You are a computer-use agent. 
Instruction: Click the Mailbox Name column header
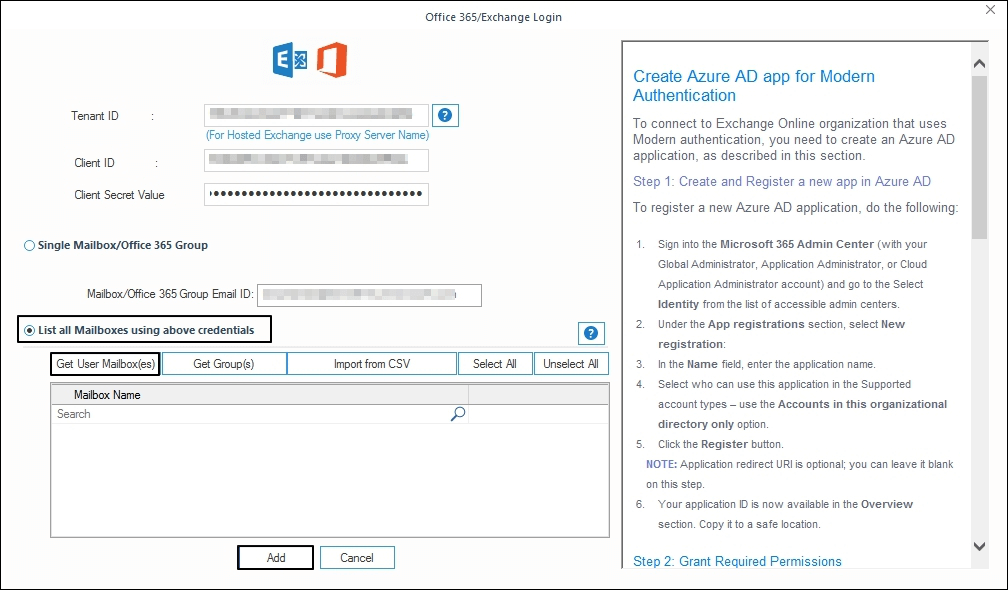pos(260,395)
